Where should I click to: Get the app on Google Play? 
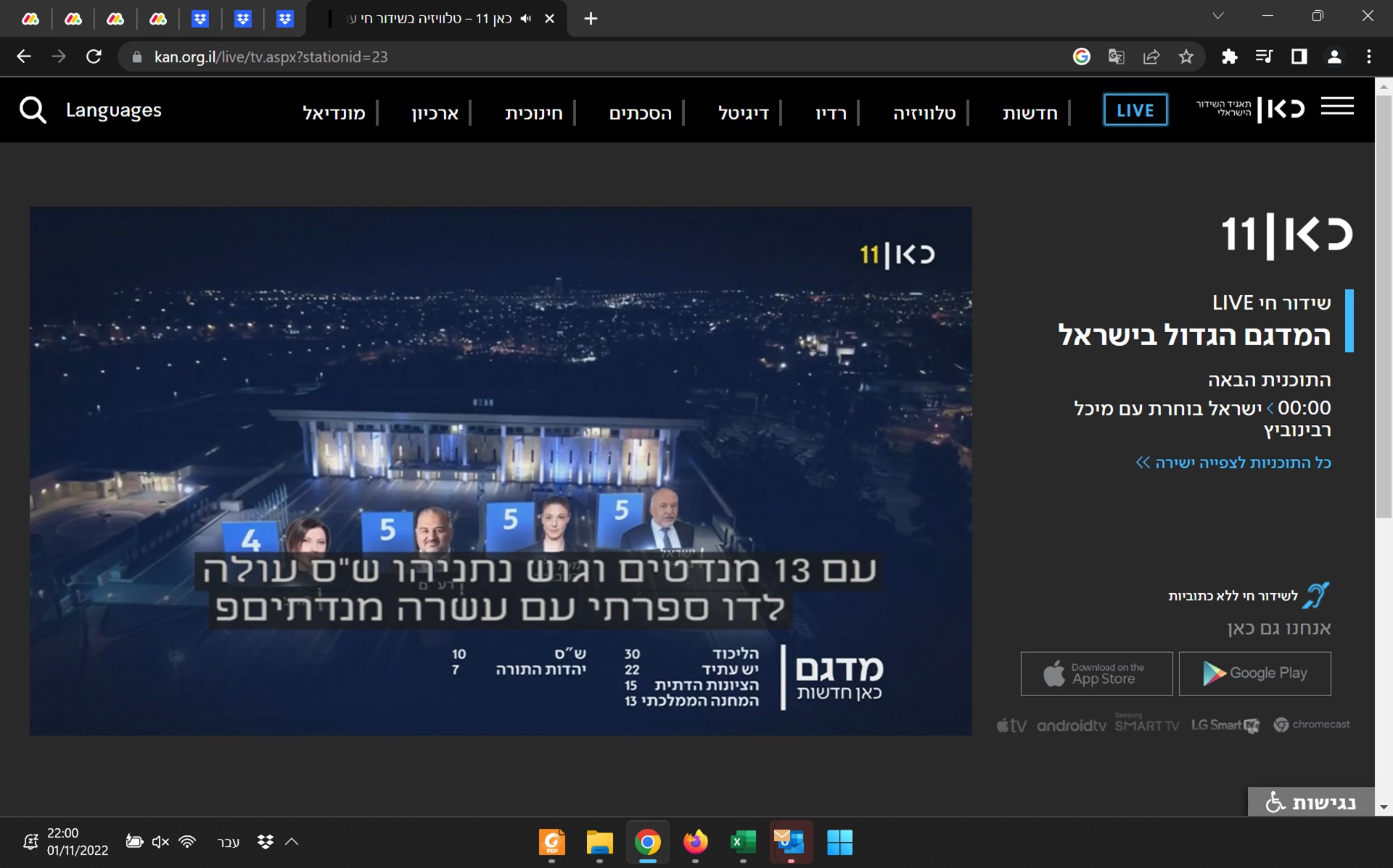[1254, 674]
